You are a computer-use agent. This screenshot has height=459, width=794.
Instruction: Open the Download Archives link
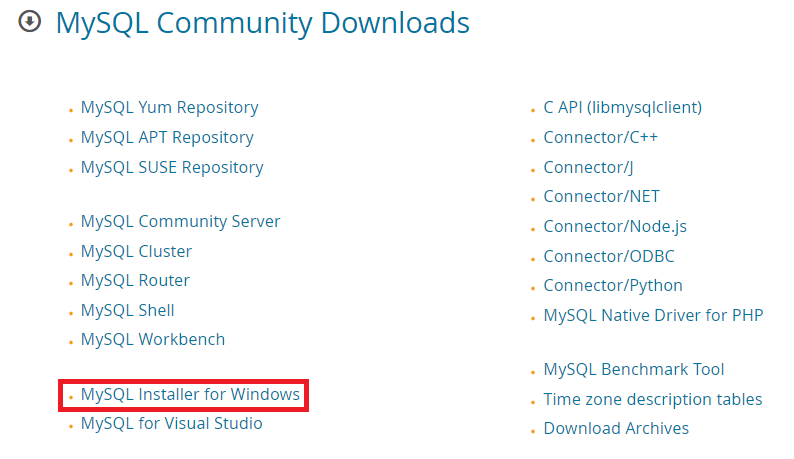pos(616,429)
